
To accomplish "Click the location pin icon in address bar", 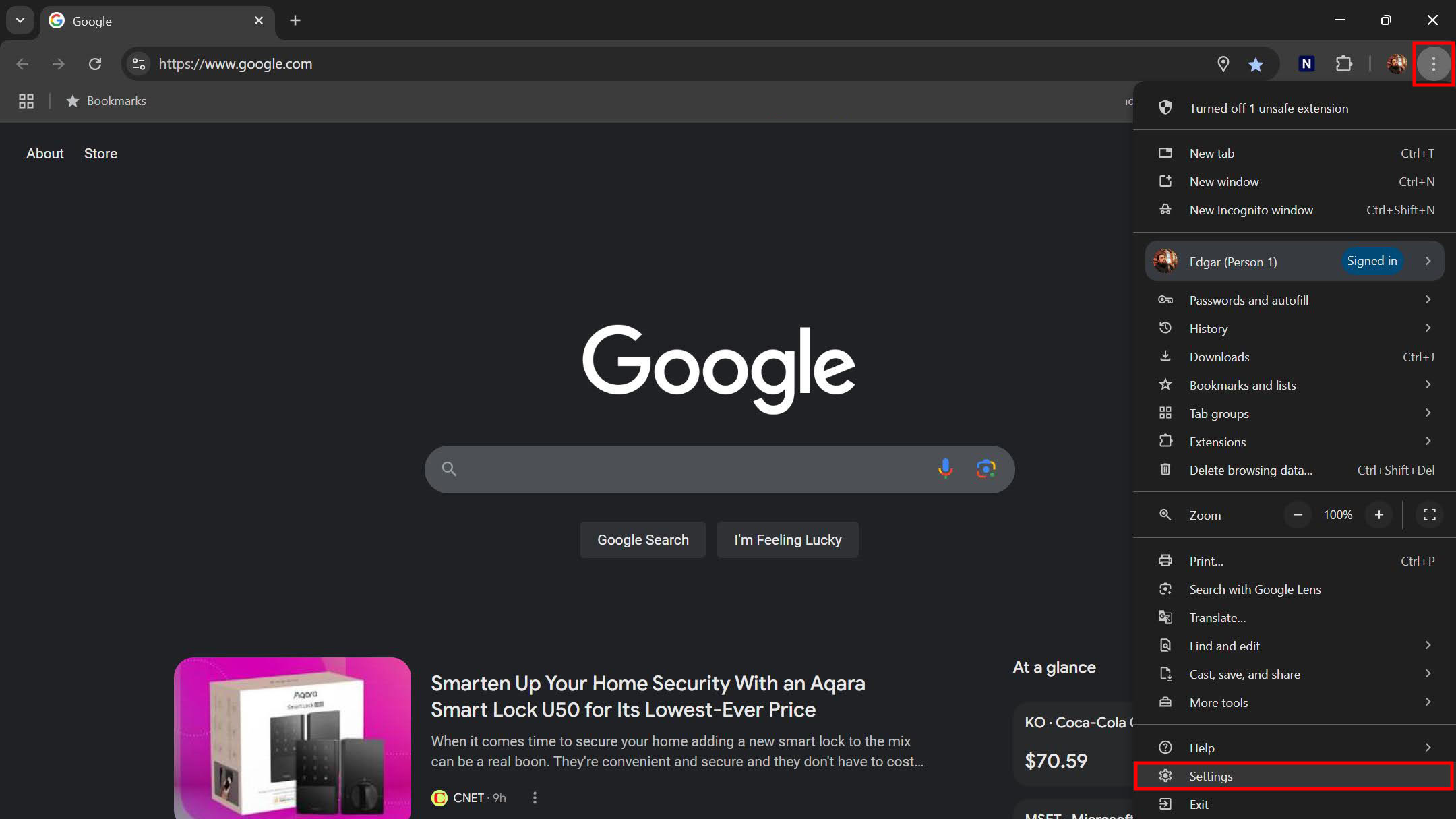I will pyautogui.click(x=1223, y=64).
